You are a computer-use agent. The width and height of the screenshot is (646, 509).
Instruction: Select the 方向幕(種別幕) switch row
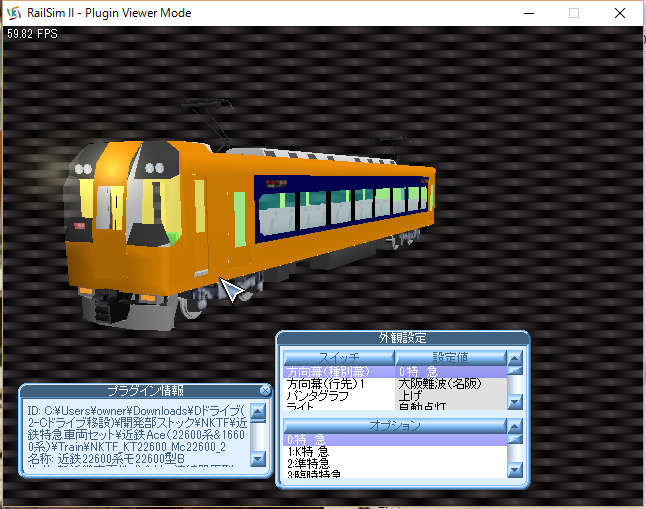click(x=339, y=372)
